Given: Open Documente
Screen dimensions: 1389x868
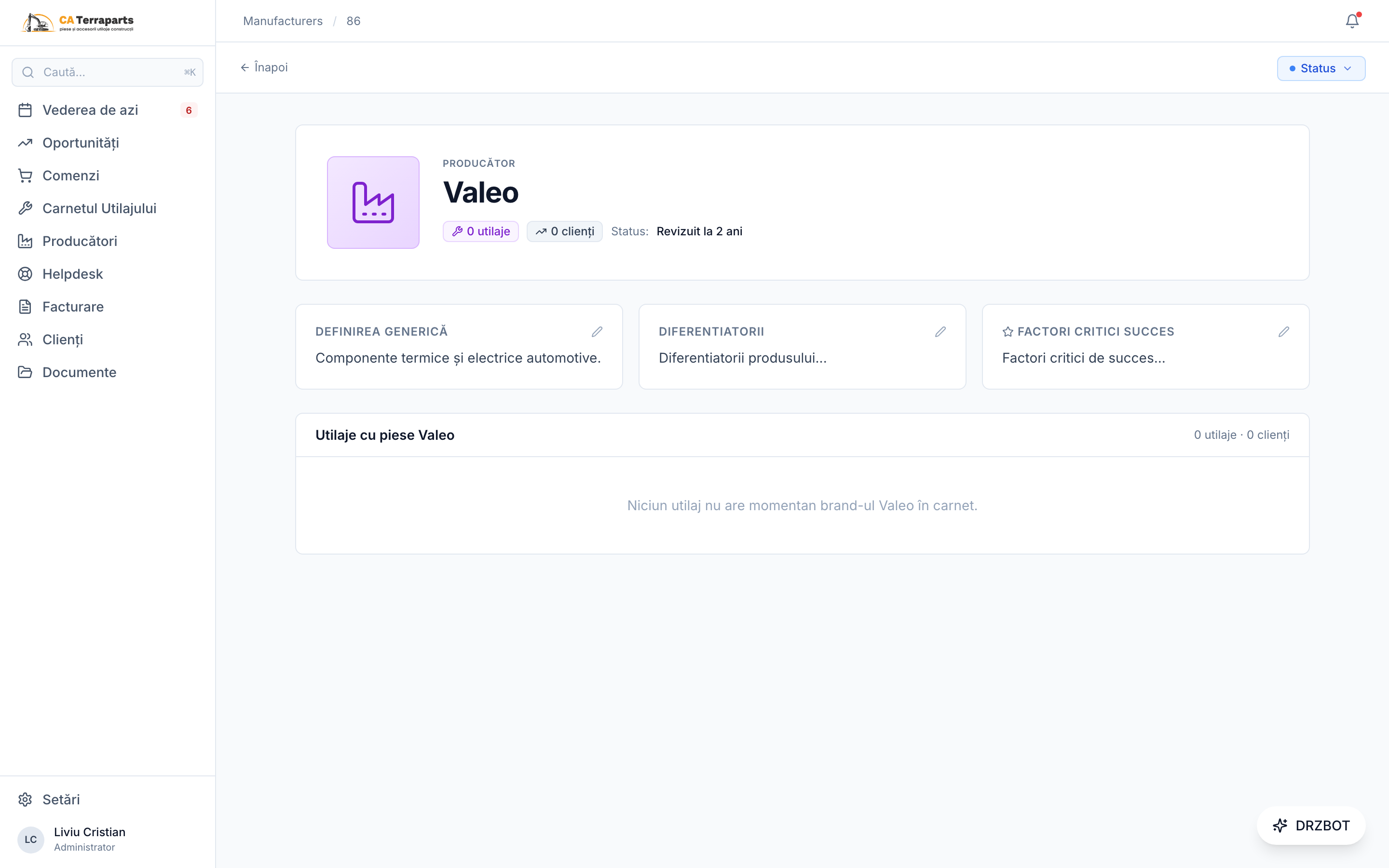Looking at the screenshot, I should click(x=108, y=373).
